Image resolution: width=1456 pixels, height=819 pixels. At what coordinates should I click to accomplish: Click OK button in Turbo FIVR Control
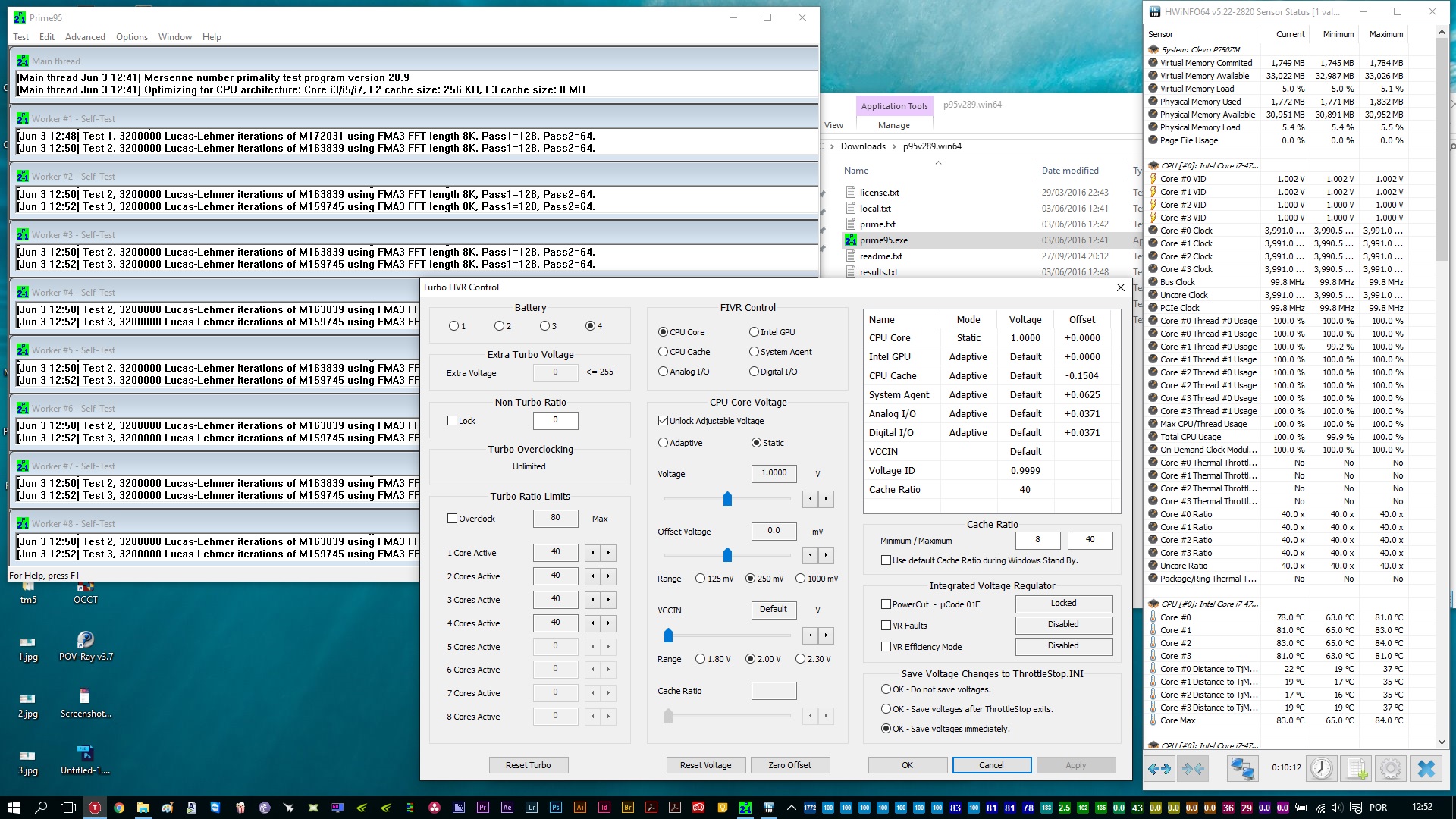(907, 765)
